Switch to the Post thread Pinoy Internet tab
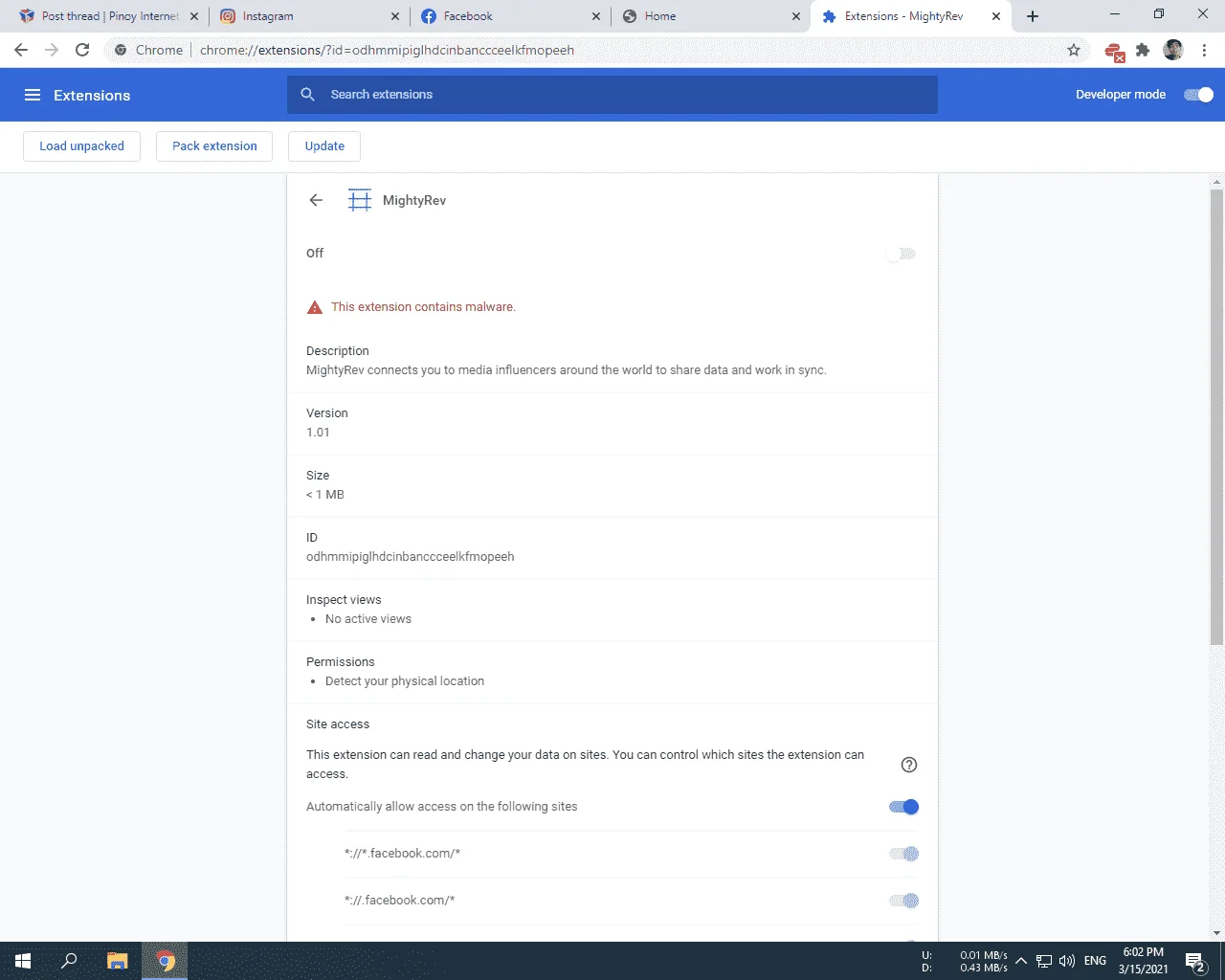Viewport: 1225px width, 980px height. tap(110, 16)
